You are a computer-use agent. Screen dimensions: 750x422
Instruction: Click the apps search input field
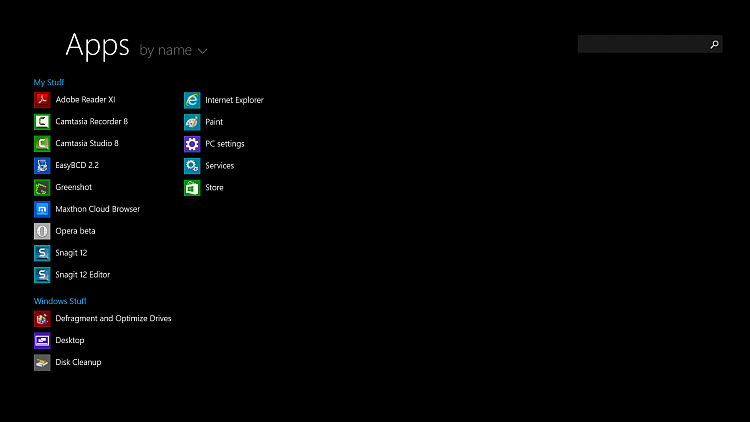click(x=650, y=44)
